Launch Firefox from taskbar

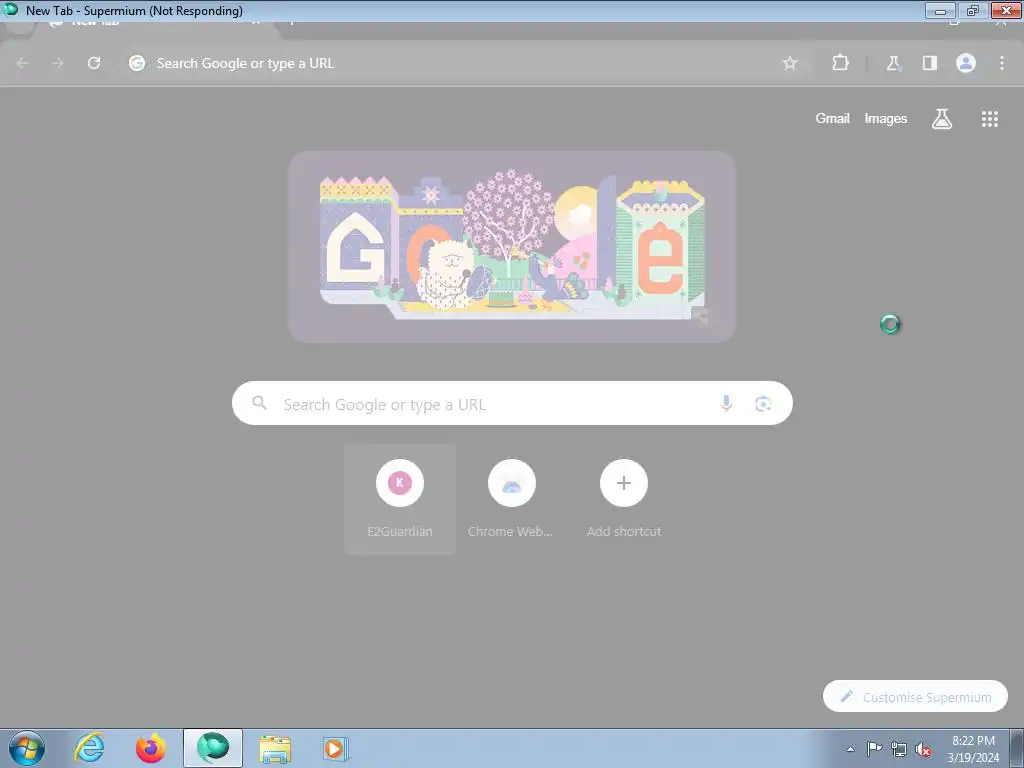pyautogui.click(x=150, y=748)
